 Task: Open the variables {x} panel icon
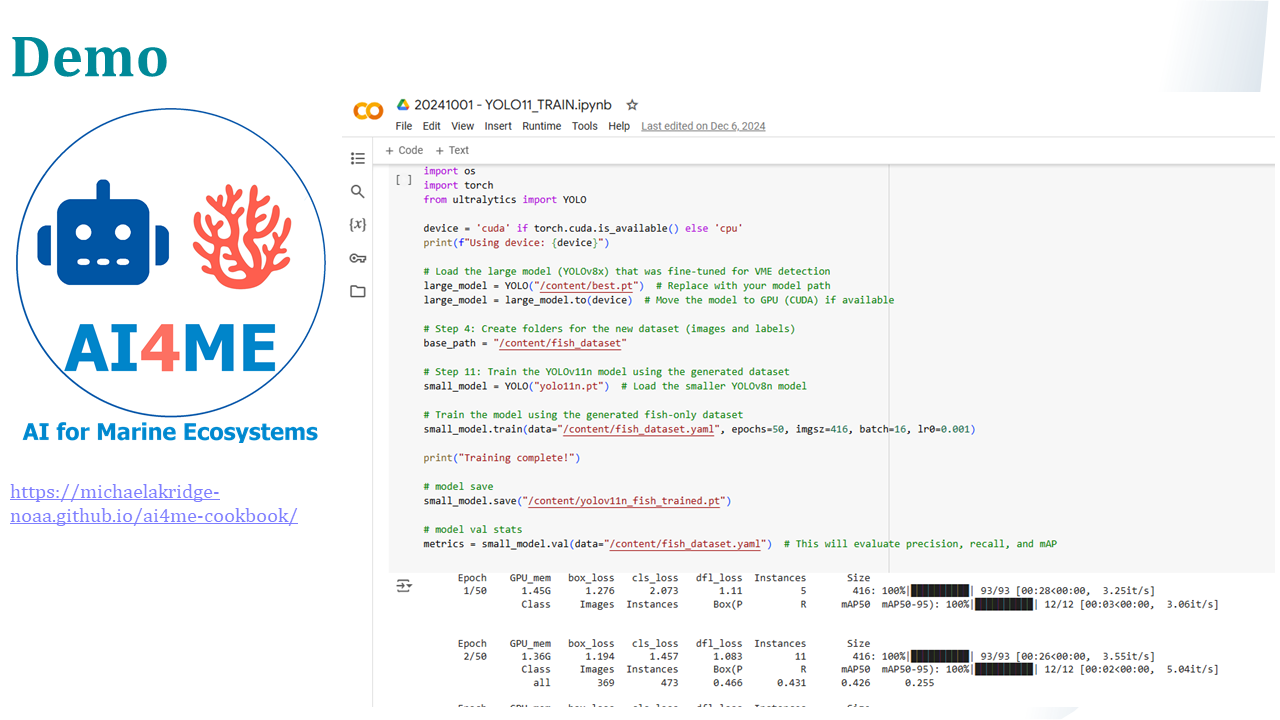tap(357, 224)
